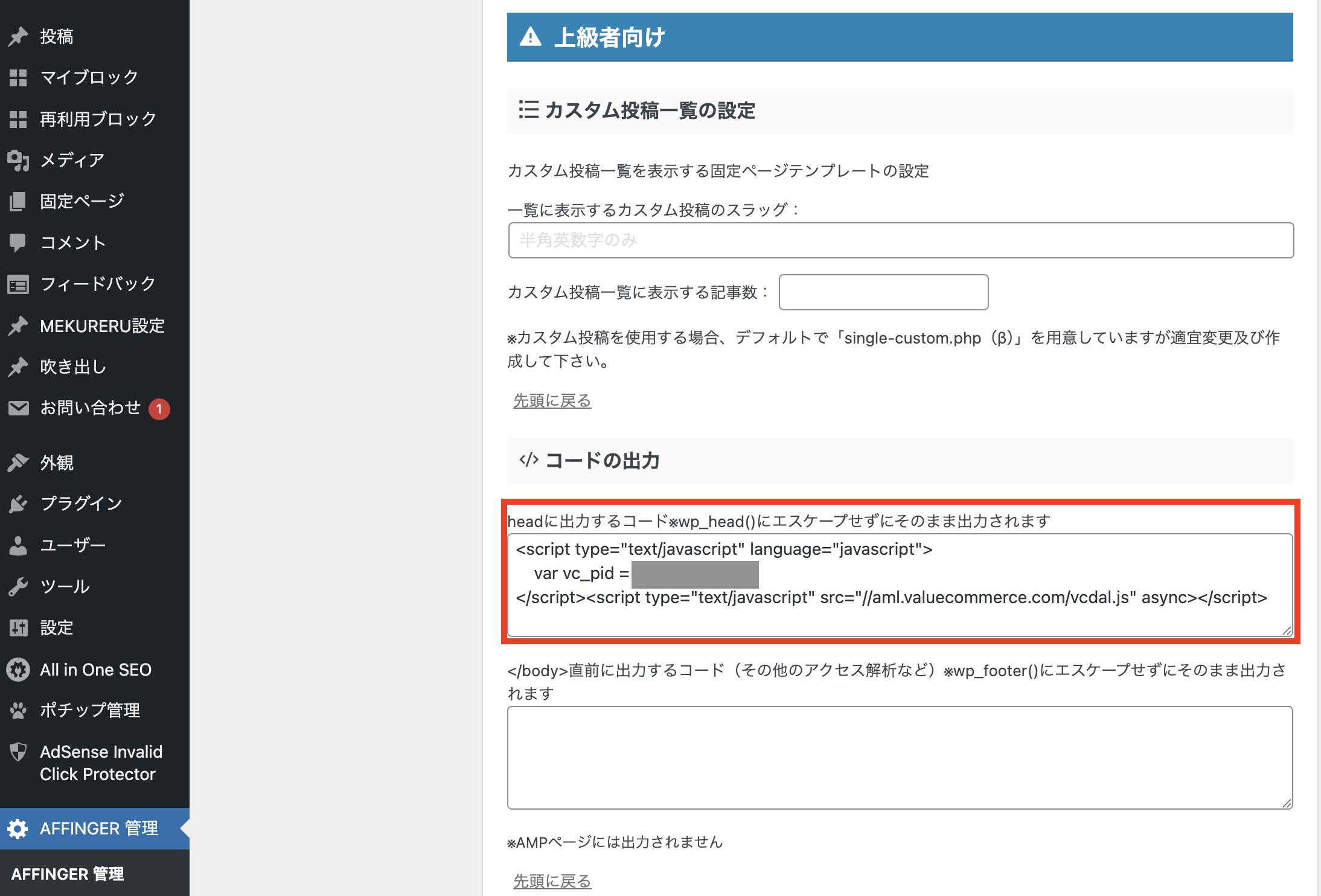Click the メディア media icon
Viewport: 1321px width, 896px height.
coord(18,160)
